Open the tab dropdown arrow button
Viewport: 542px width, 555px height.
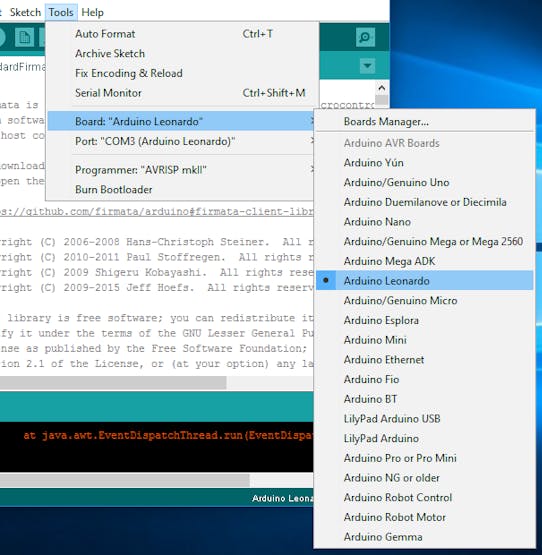367,66
